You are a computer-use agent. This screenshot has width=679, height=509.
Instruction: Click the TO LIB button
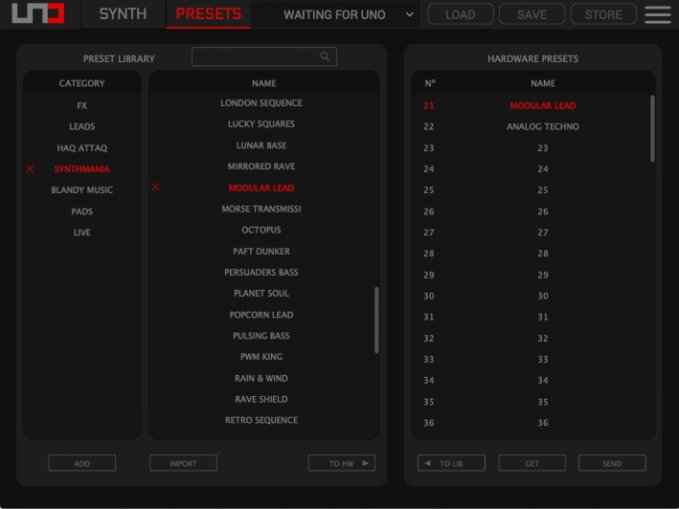point(451,463)
